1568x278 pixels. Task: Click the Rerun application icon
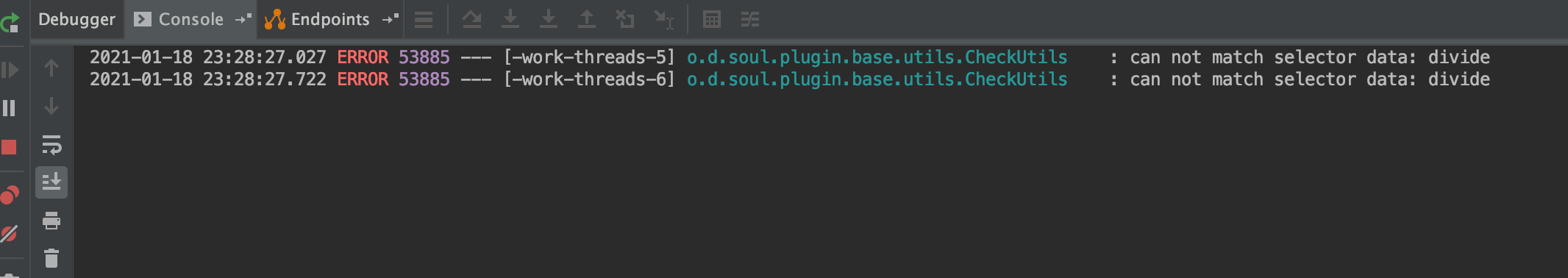click(x=10, y=21)
